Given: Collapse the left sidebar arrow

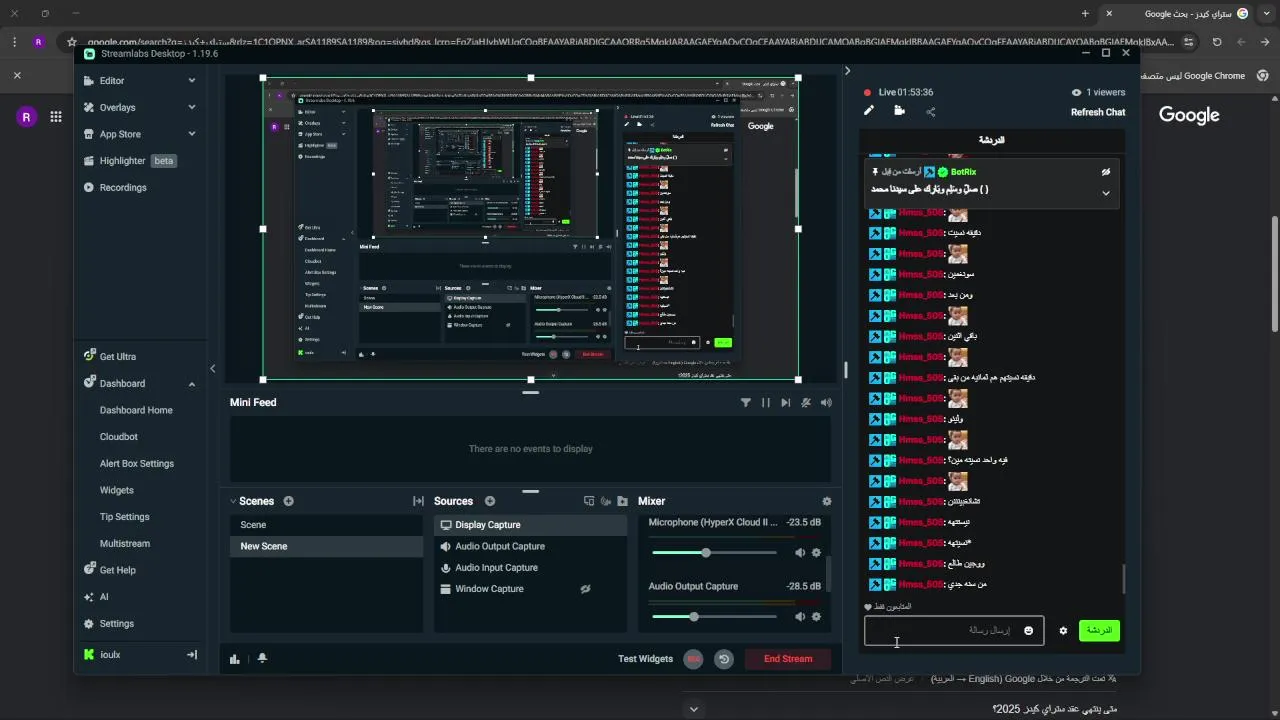Looking at the screenshot, I should [212, 369].
